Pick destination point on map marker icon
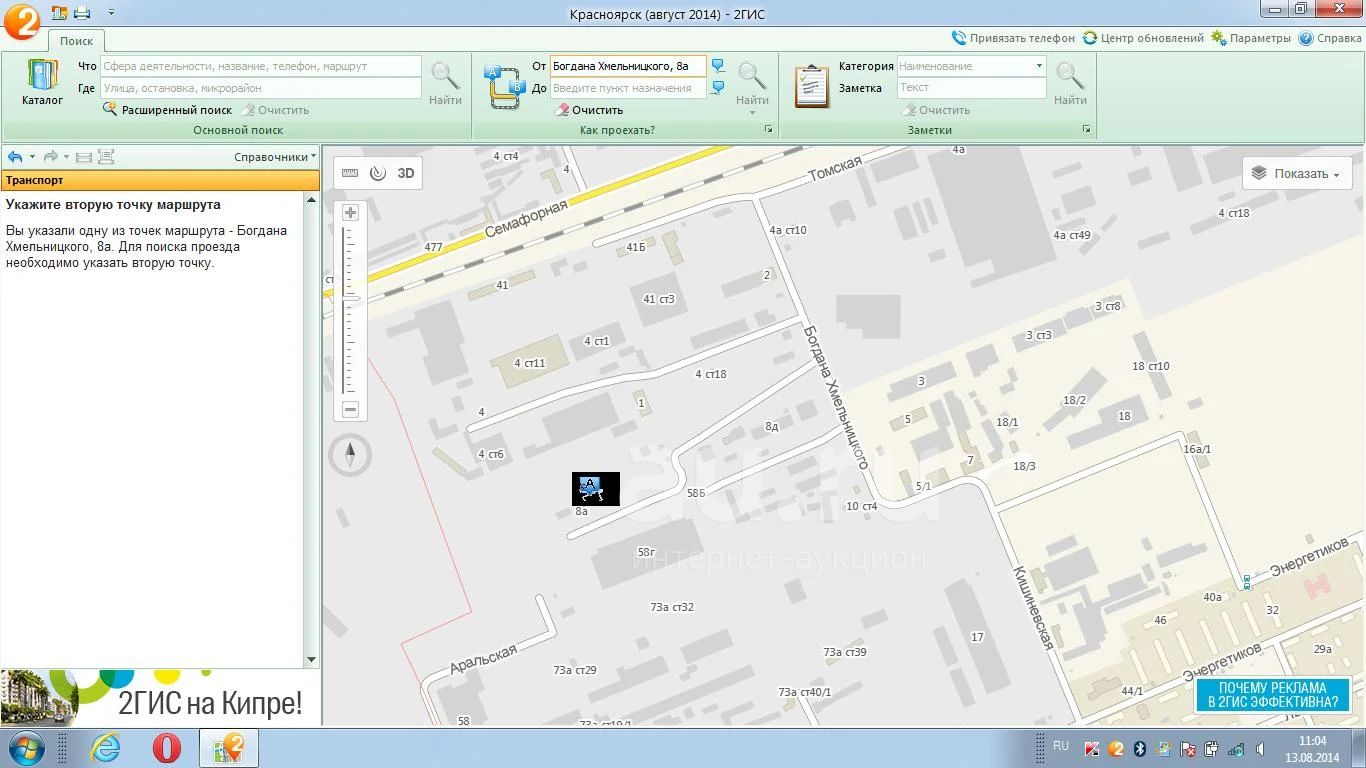Image resolution: width=1366 pixels, height=768 pixels. click(x=718, y=88)
